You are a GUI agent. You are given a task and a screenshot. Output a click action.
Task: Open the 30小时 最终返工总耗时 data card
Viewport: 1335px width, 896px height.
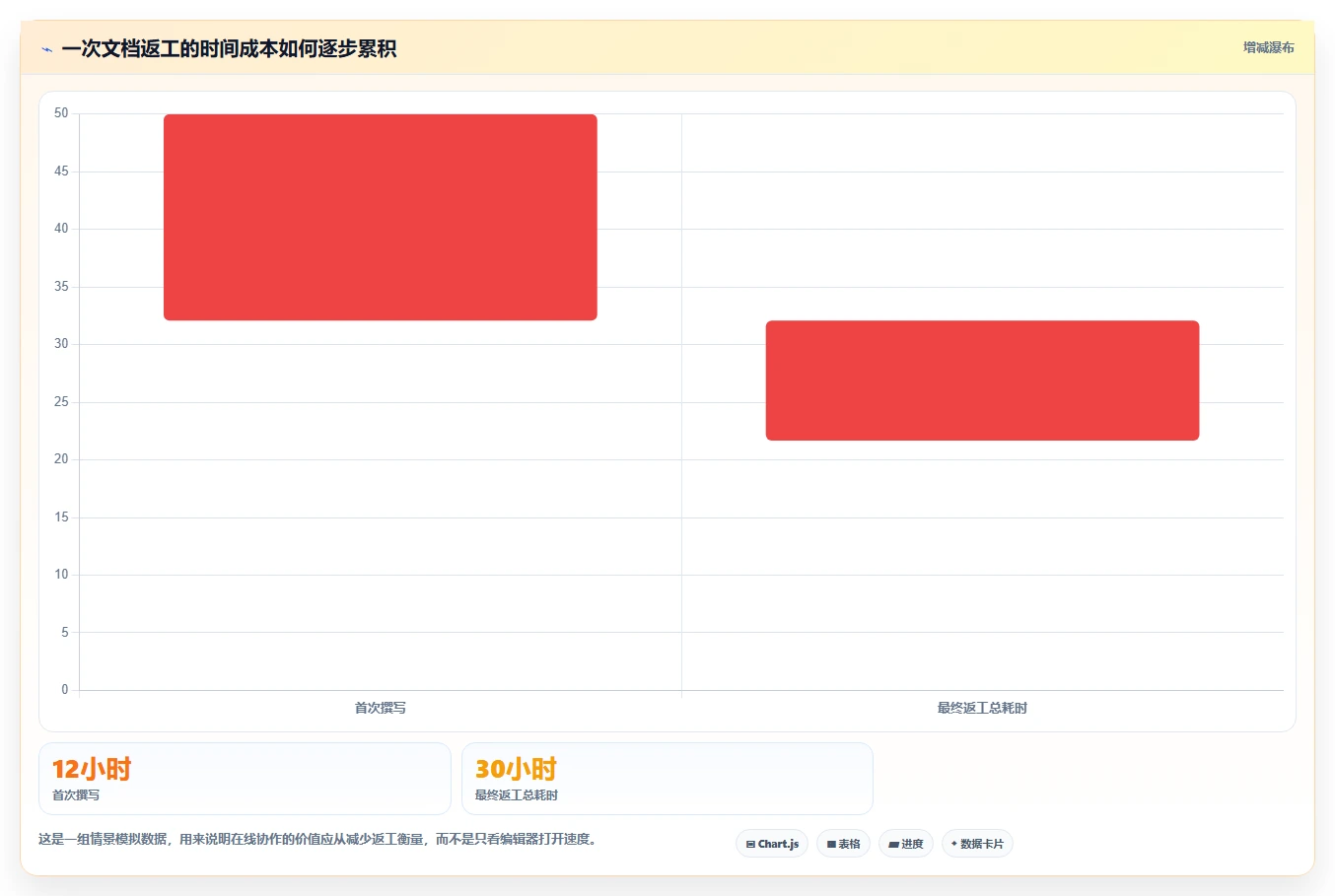[x=667, y=779]
